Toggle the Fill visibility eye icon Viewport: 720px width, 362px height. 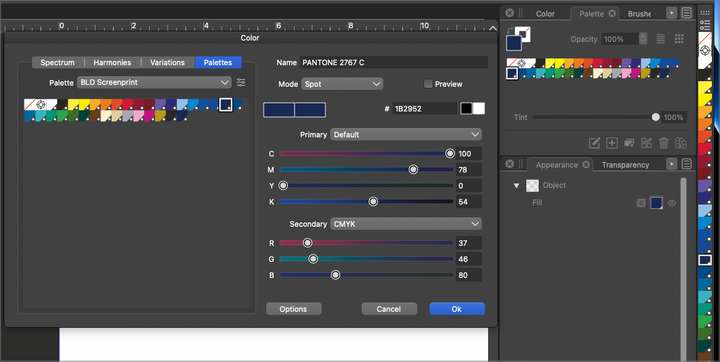(672, 203)
